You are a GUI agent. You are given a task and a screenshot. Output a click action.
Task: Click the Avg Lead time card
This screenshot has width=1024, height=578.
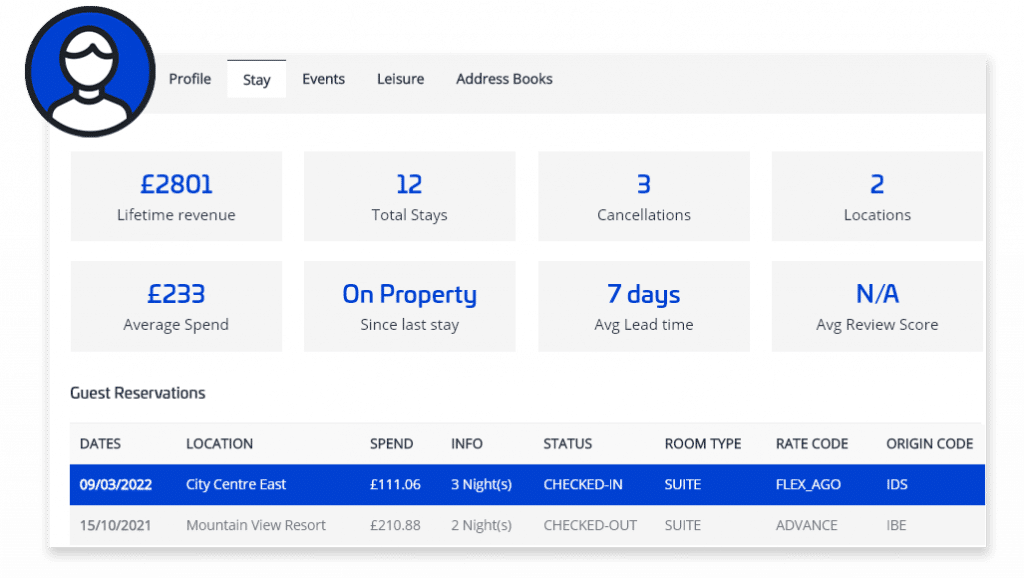tap(643, 306)
